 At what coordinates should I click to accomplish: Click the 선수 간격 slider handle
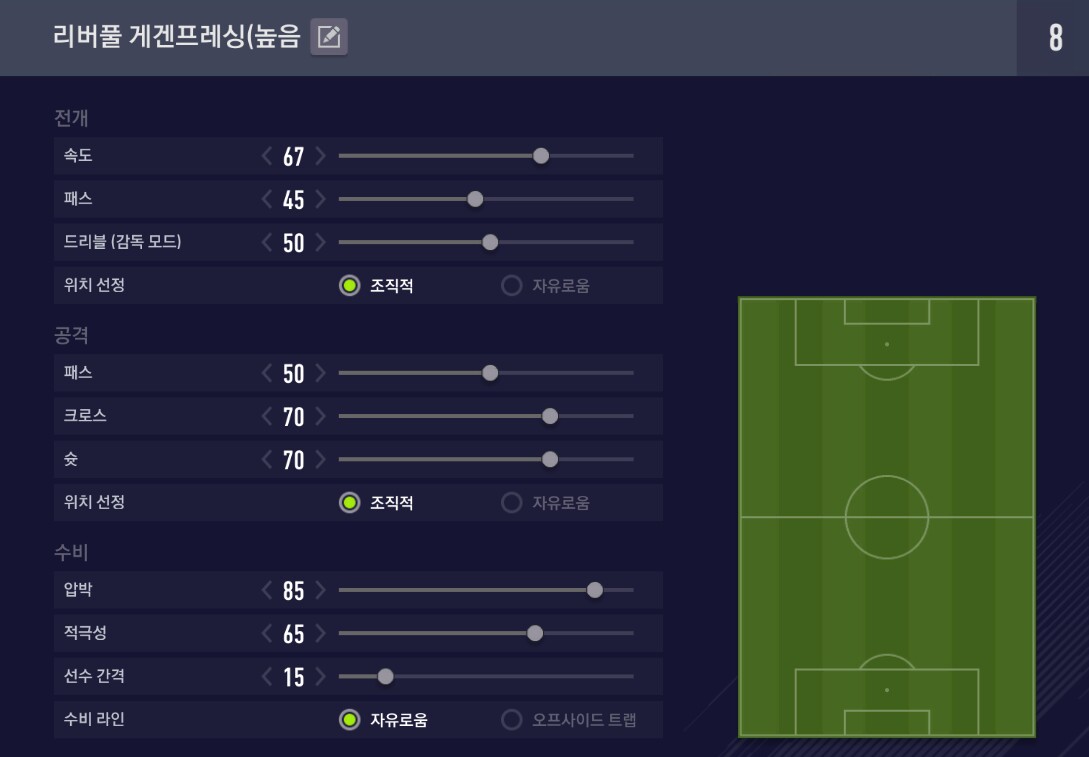(385, 677)
